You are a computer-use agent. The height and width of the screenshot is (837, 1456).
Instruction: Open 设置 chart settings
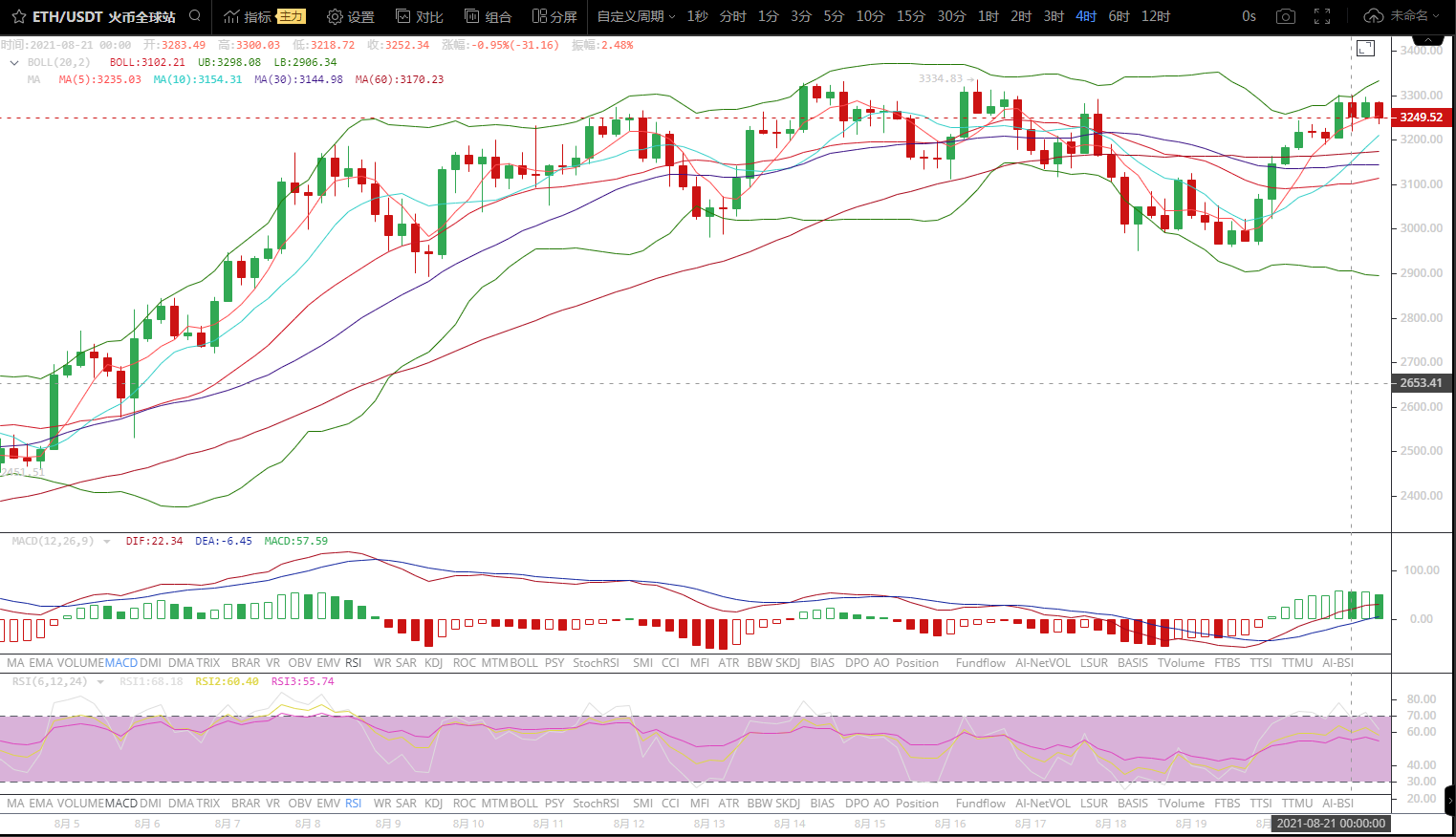coord(350,17)
